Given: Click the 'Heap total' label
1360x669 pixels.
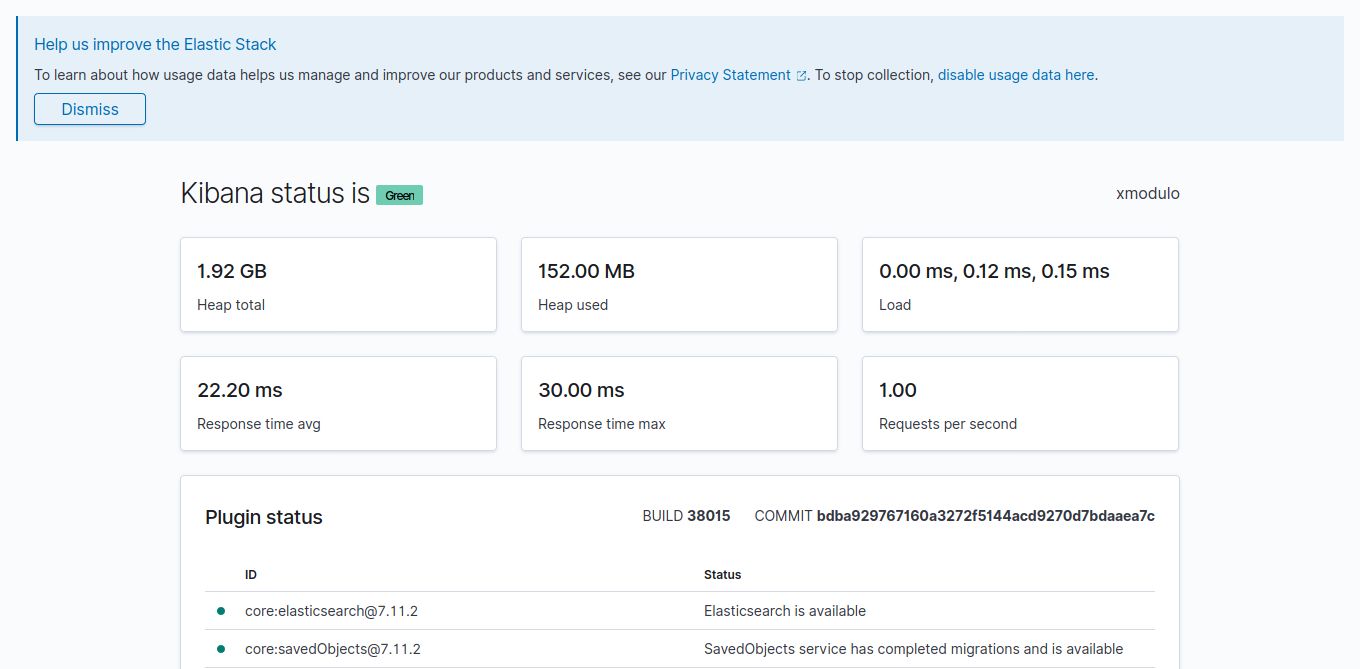Looking at the screenshot, I should 231,305.
